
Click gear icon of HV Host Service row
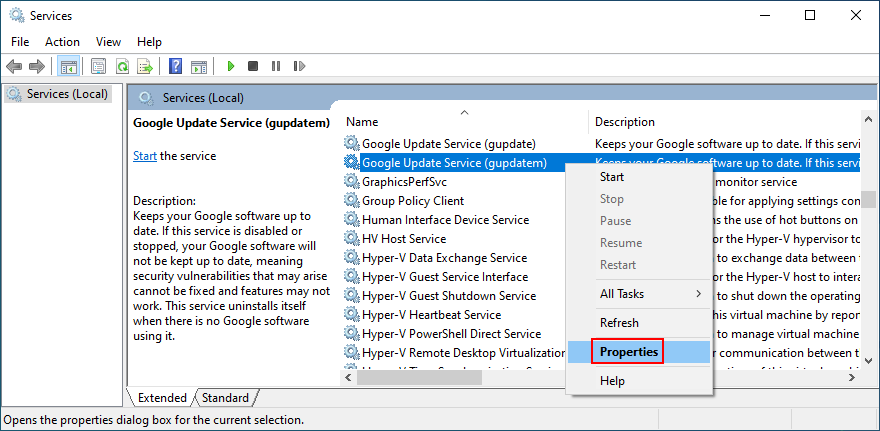coord(351,239)
